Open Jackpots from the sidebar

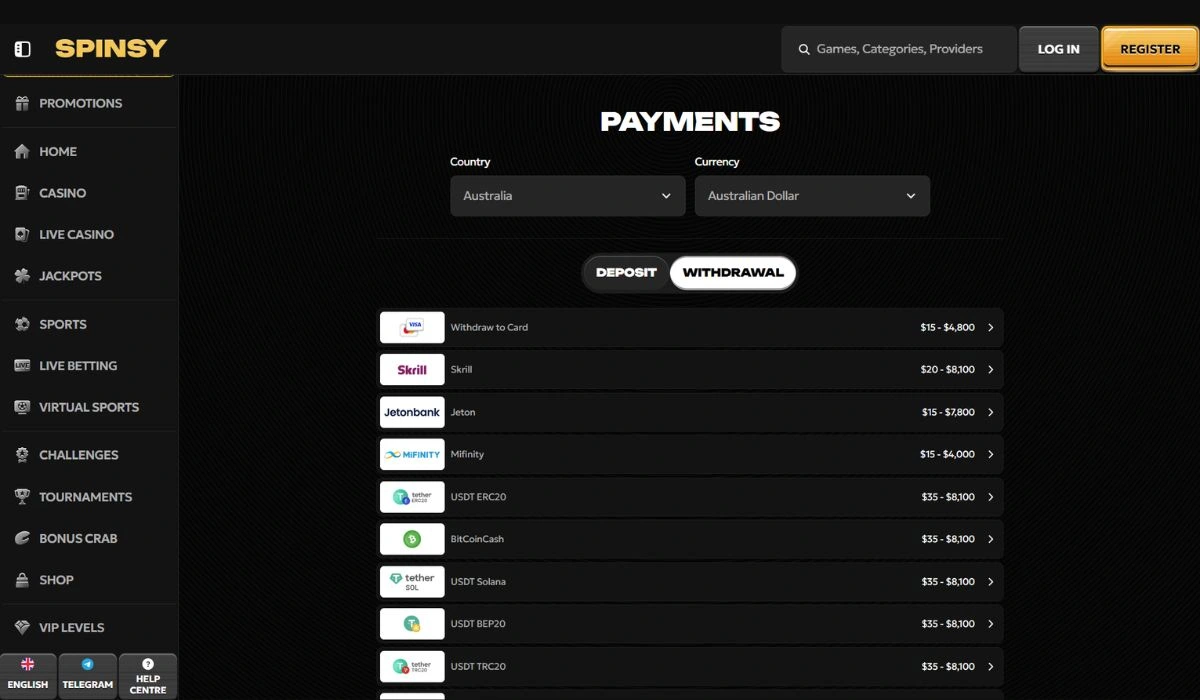point(70,276)
